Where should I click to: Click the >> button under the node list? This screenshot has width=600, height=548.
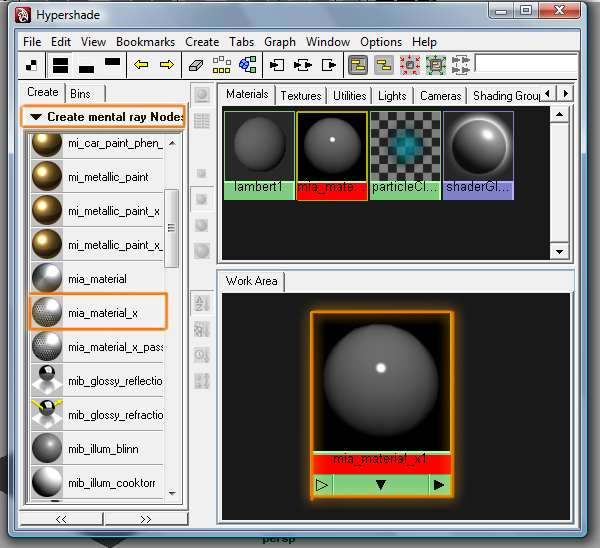point(146,519)
